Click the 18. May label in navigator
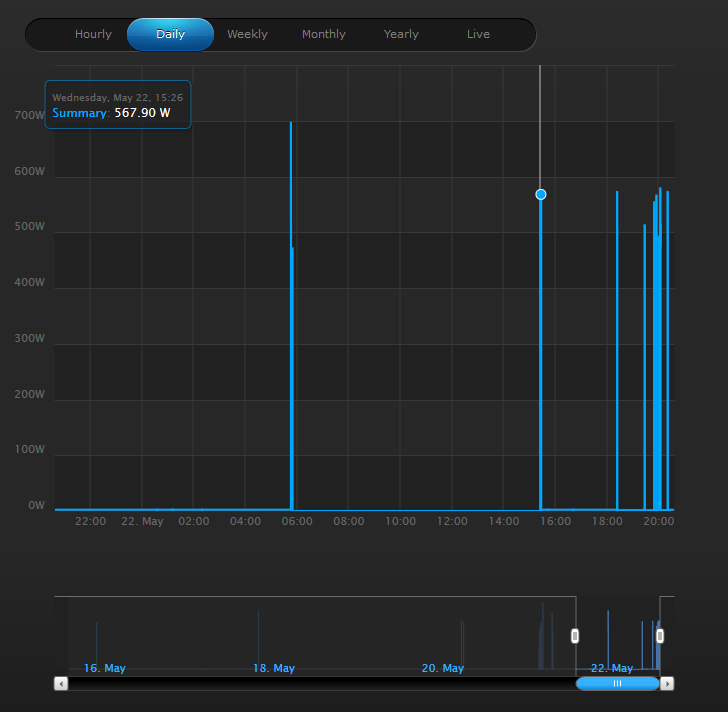 point(274,668)
